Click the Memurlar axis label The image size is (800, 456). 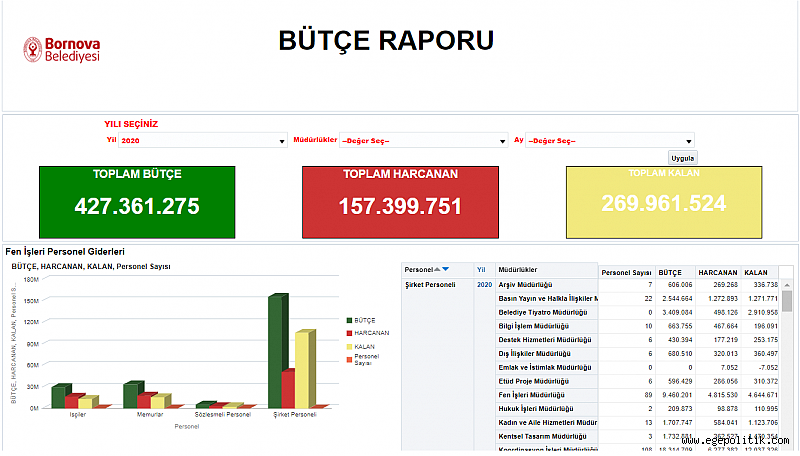[150, 415]
